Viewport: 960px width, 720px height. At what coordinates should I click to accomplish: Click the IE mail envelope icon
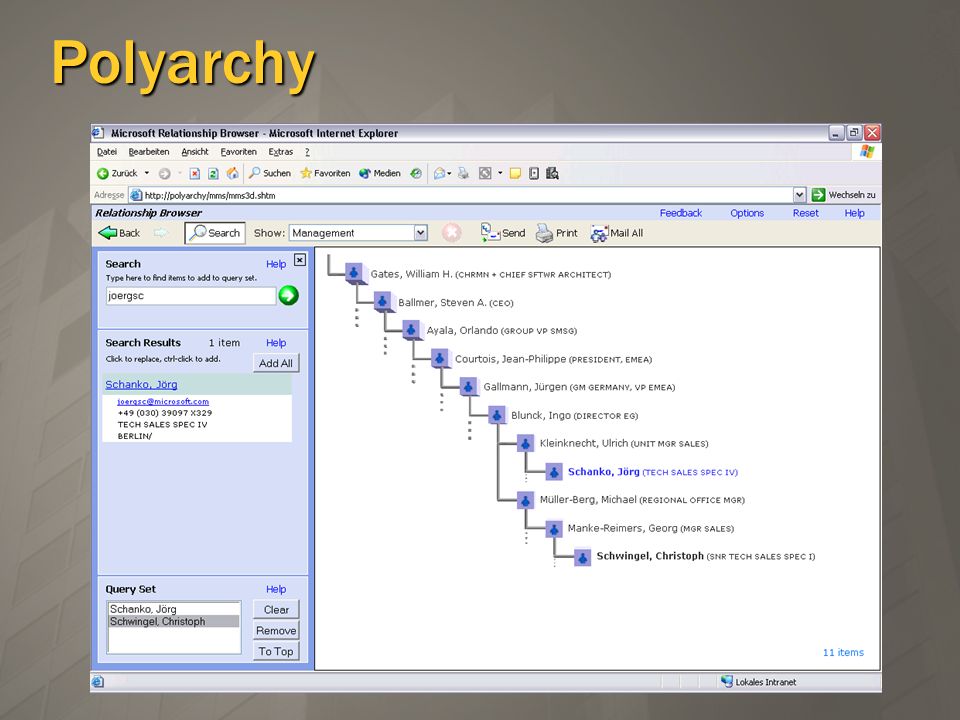pos(439,173)
